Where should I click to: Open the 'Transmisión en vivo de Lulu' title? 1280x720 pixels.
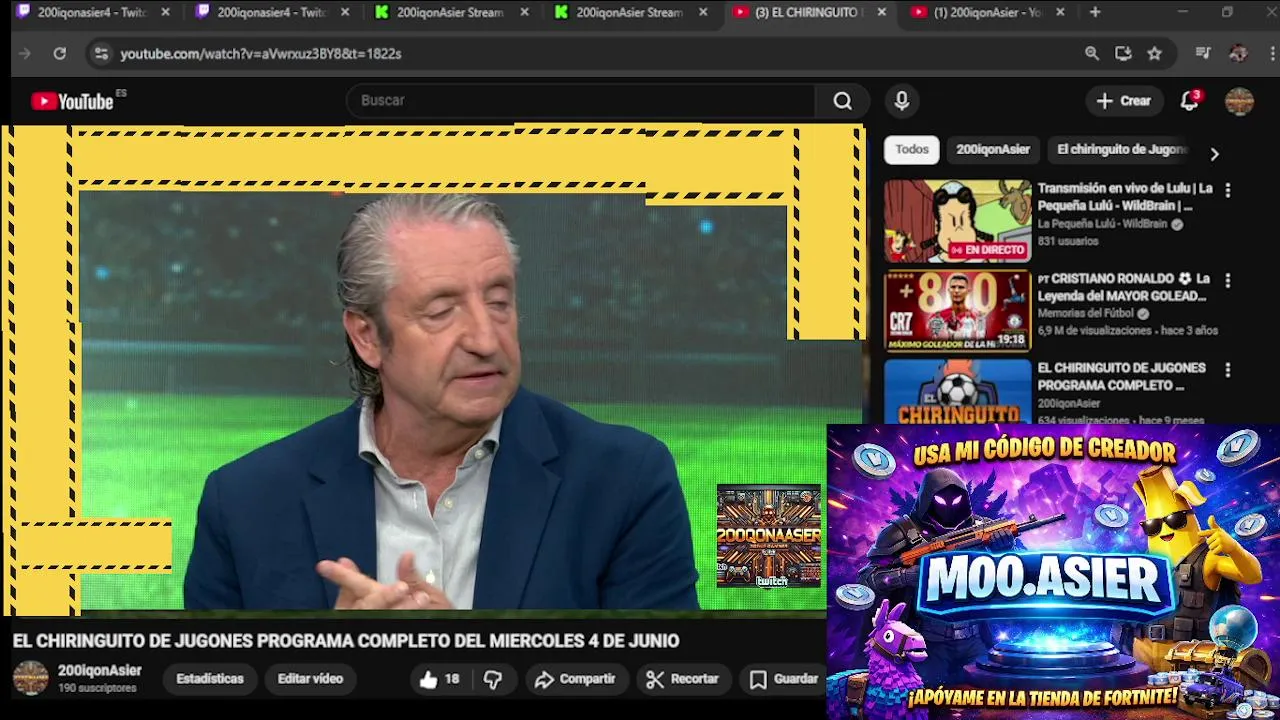(x=1125, y=197)
